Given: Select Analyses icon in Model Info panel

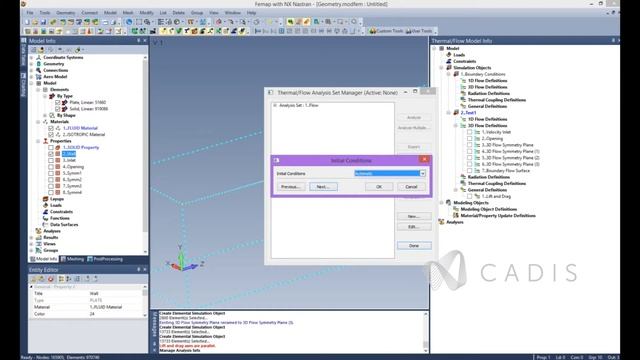Looking at the screenshot, I should pos(39,231).
